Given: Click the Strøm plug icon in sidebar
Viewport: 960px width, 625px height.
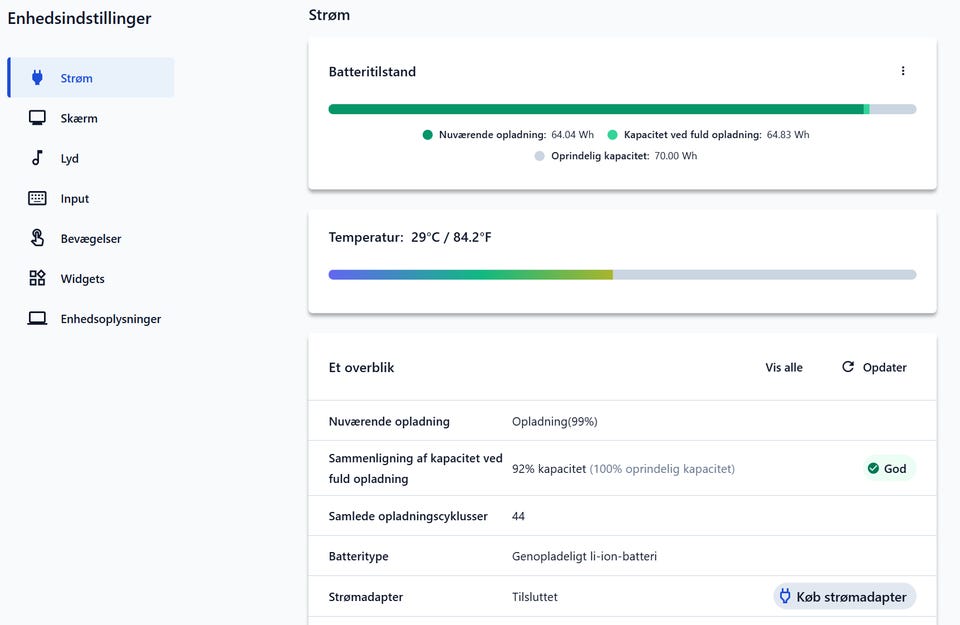Looking at the screenshot, I should click(37, 78).
